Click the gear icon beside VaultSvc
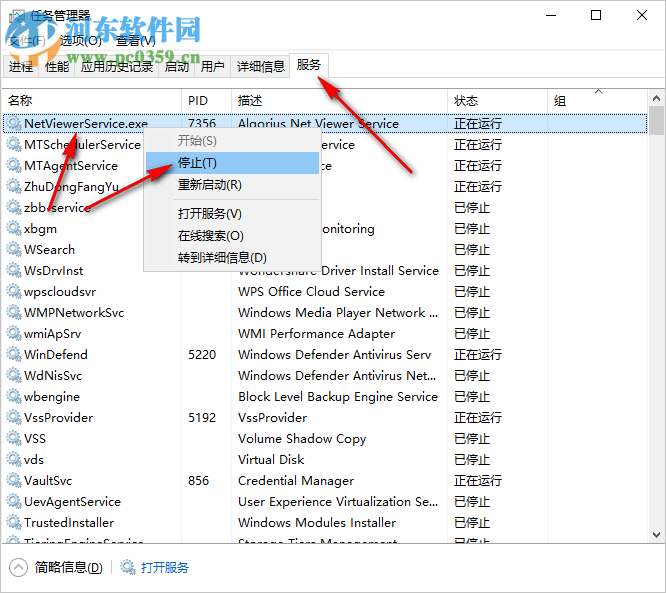This screenshot has height=593, width=666. (14, 480)
